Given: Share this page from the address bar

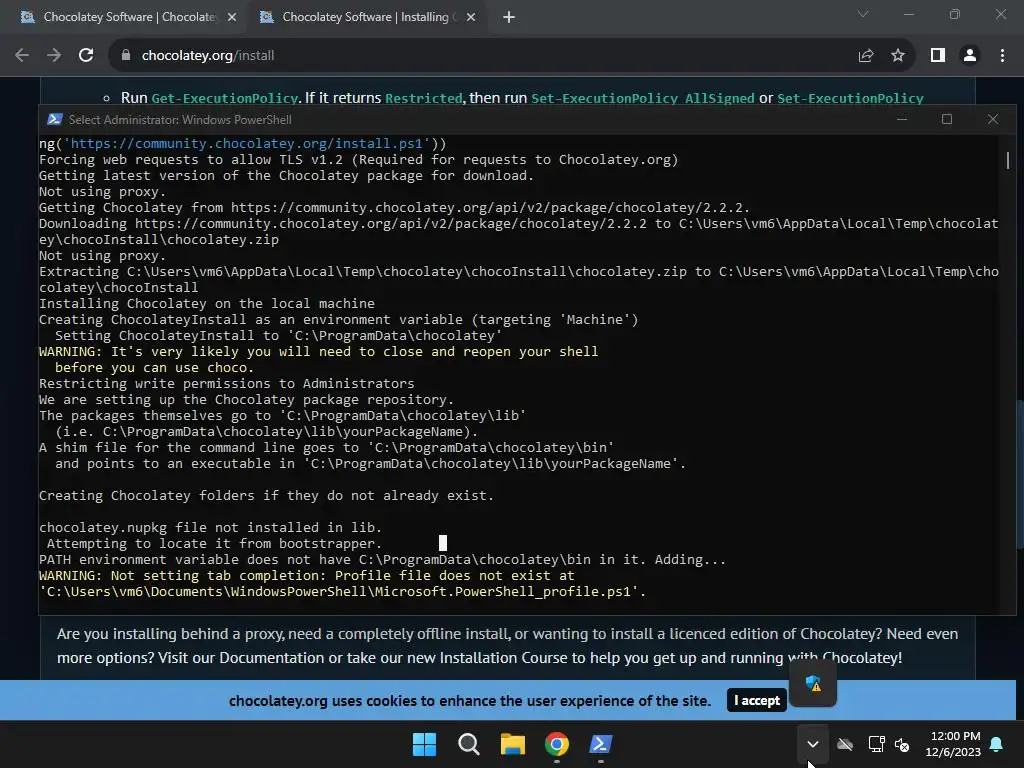Looking at the screenshot, I should point(866,56).
